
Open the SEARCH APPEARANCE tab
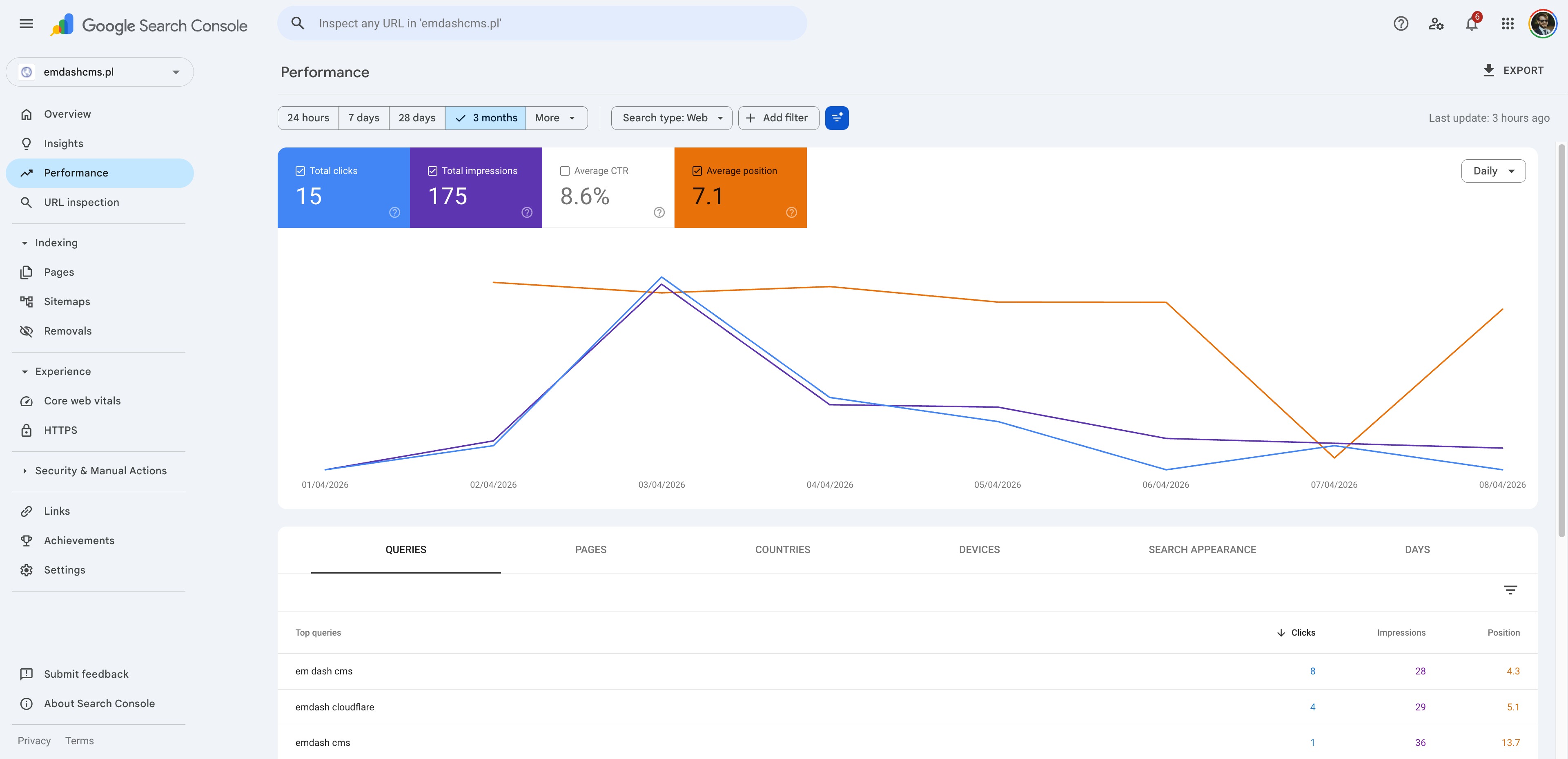[1202, 549]
